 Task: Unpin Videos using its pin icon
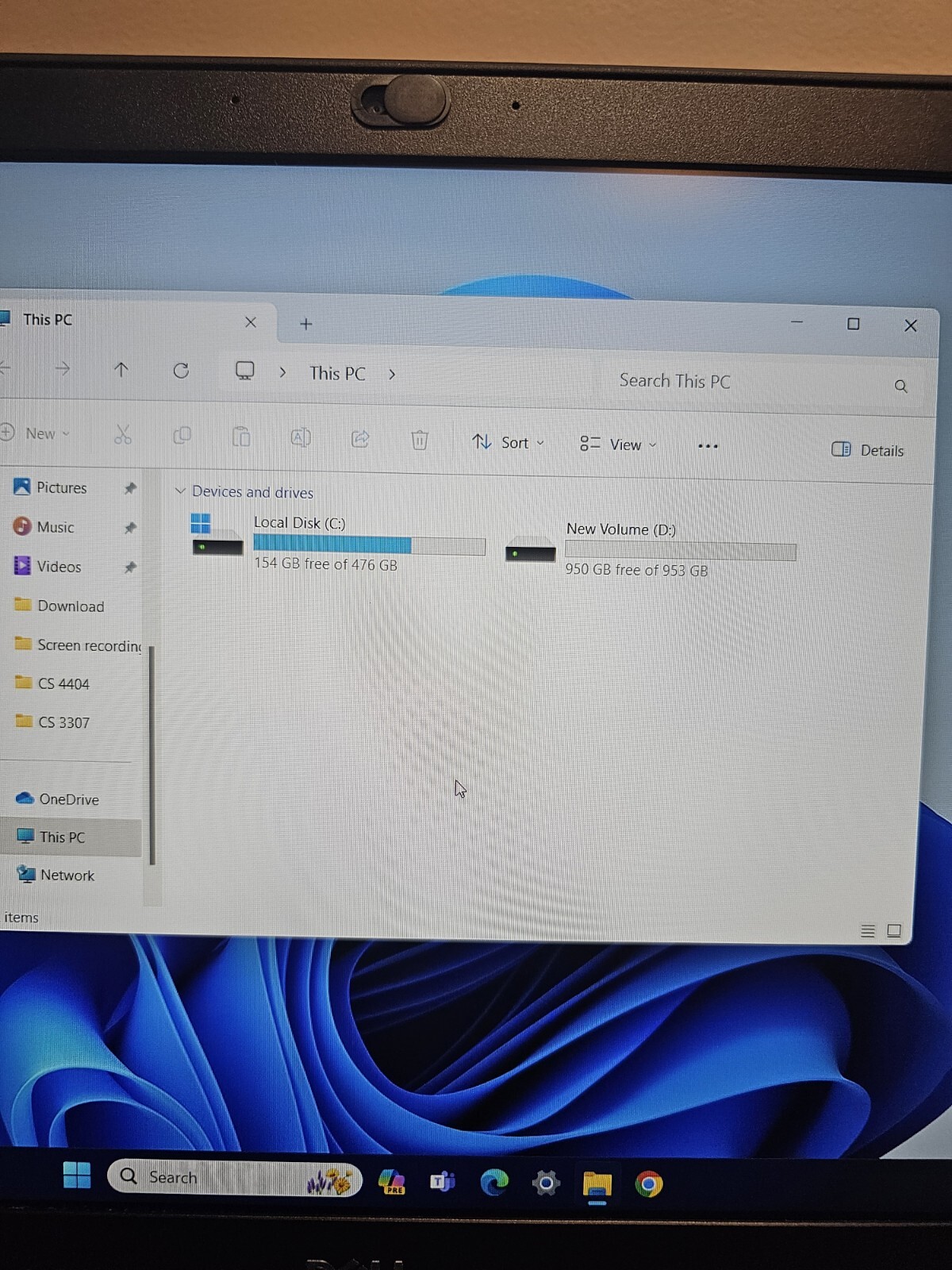pyautogui.click(x=130, y=568)
